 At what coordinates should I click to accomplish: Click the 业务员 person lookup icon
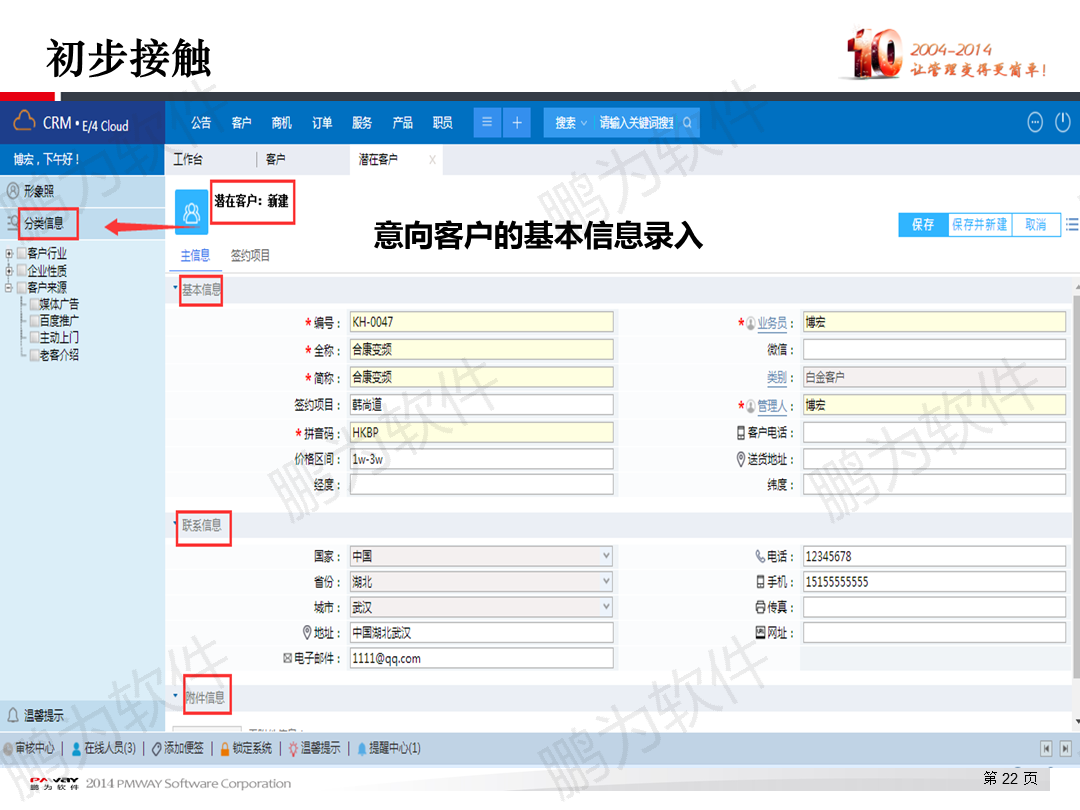[751, 322]
